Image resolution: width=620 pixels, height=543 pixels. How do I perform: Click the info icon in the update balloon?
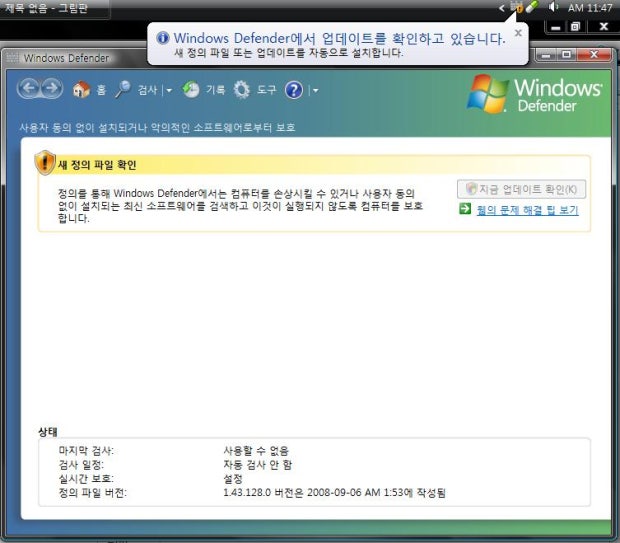163,38
